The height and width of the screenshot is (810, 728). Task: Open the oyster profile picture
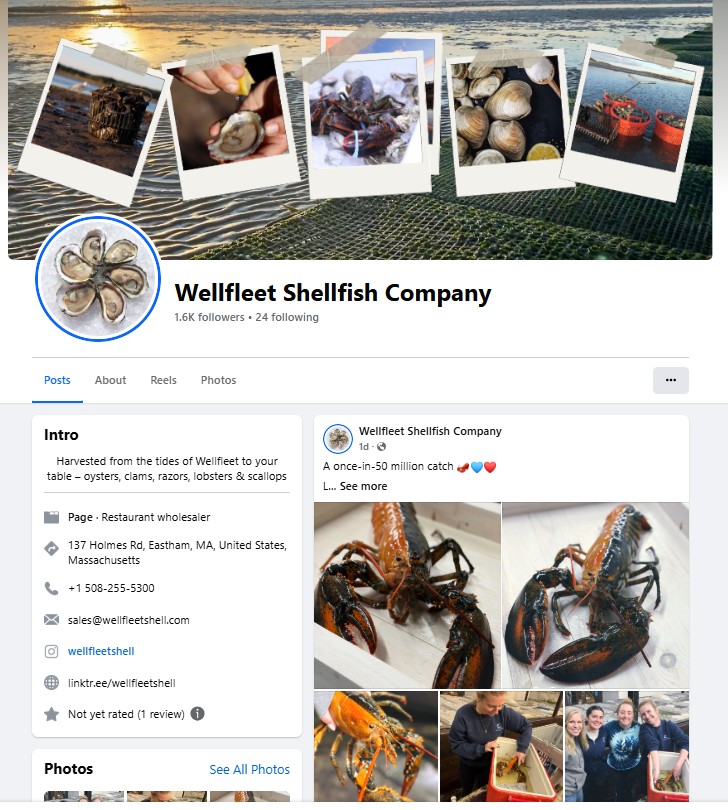pos(98,278)
